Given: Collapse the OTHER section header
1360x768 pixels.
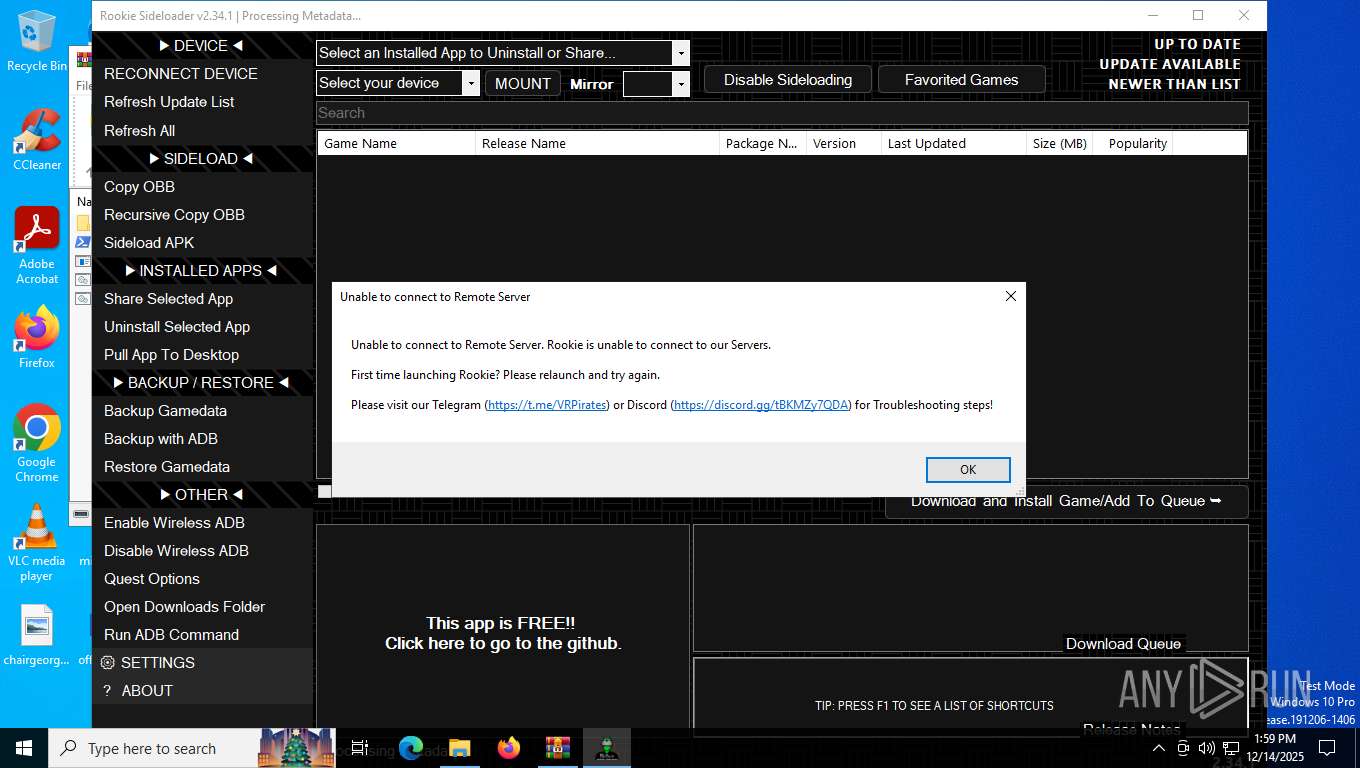Looking at the screenshot, I should (201, 495).
